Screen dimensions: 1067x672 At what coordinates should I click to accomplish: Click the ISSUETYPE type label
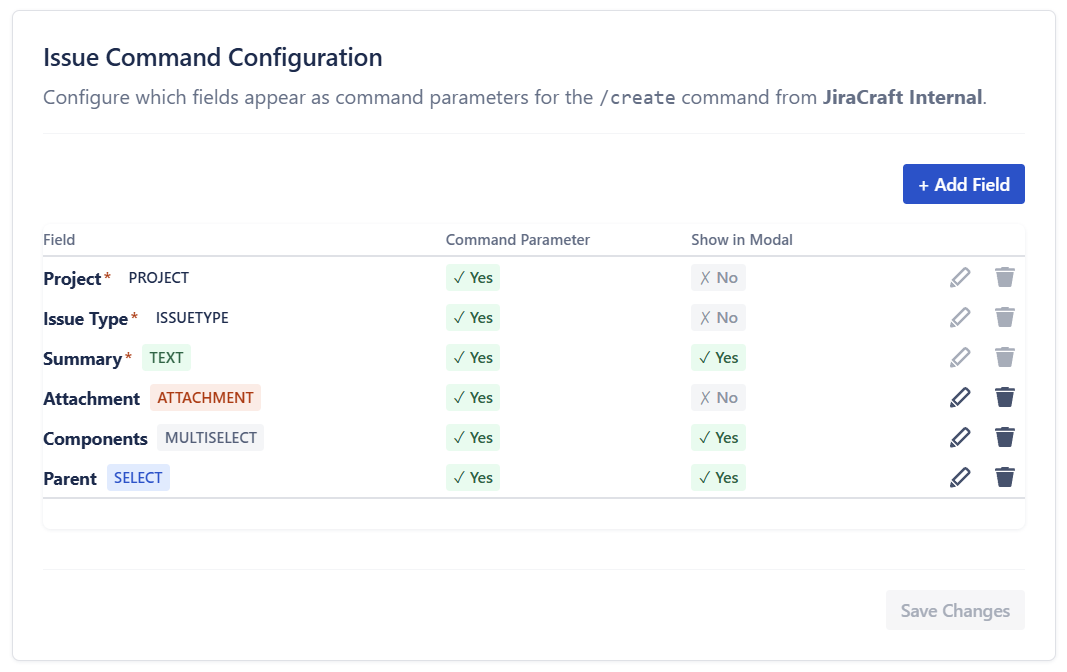(192, 318)
